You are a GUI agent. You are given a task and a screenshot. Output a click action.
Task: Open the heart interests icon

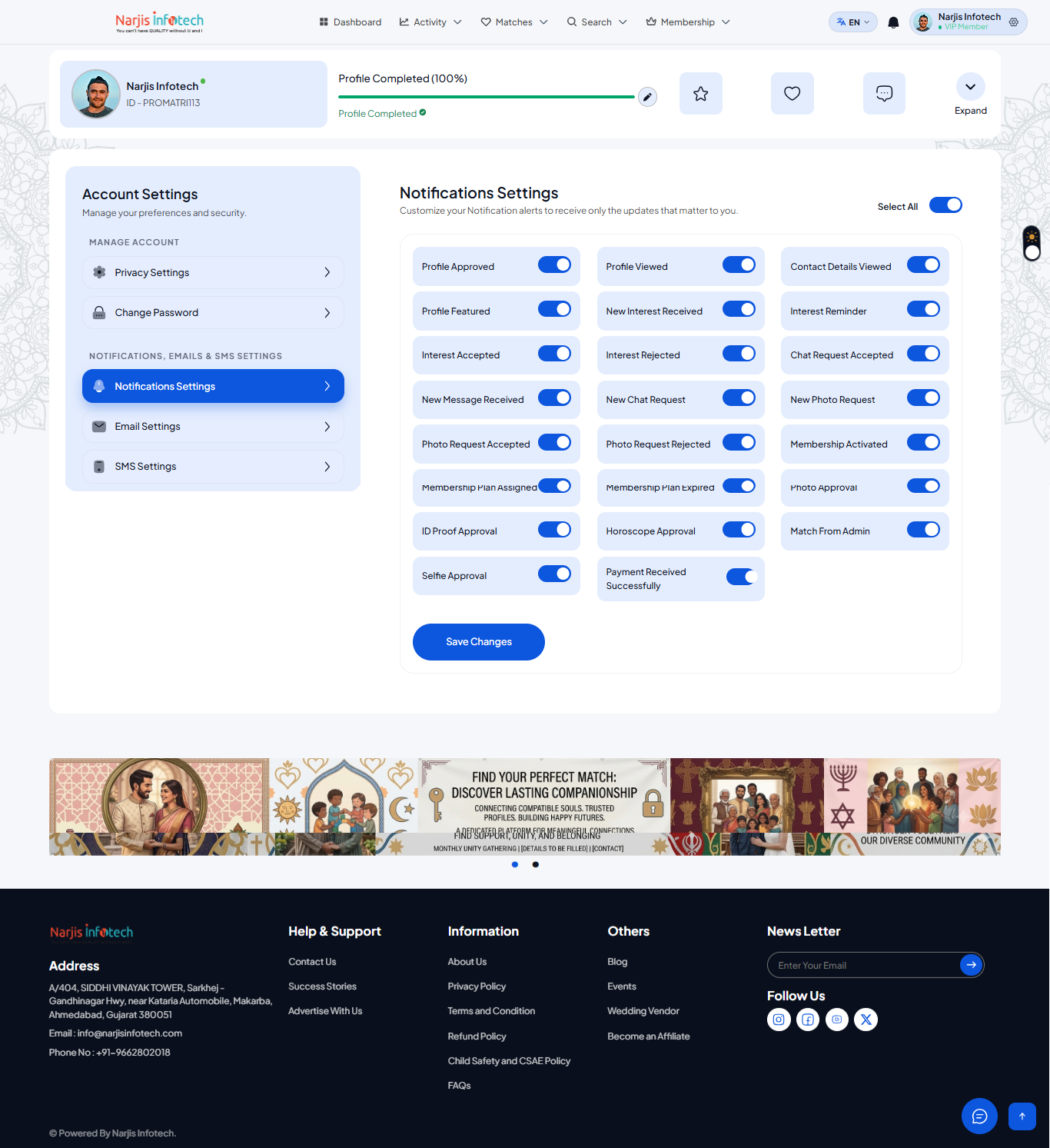click(x=792, y=94)
